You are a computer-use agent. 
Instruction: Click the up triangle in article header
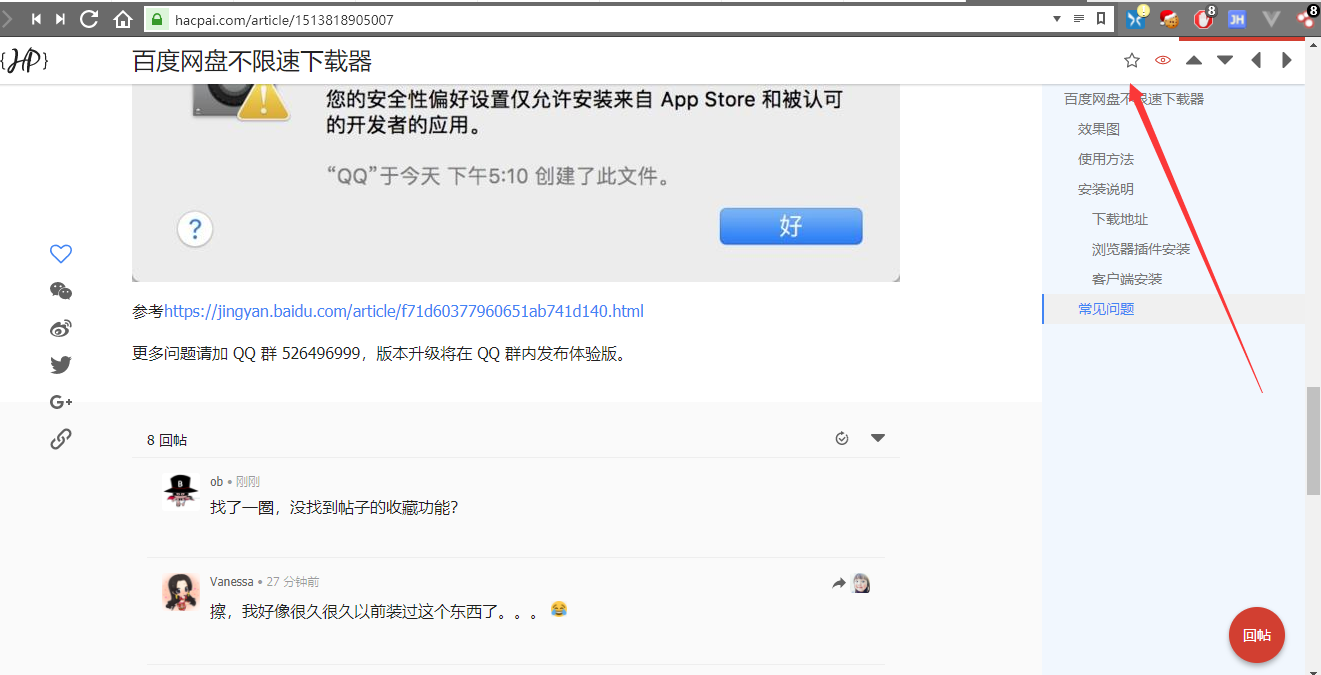coord(1194,61)
